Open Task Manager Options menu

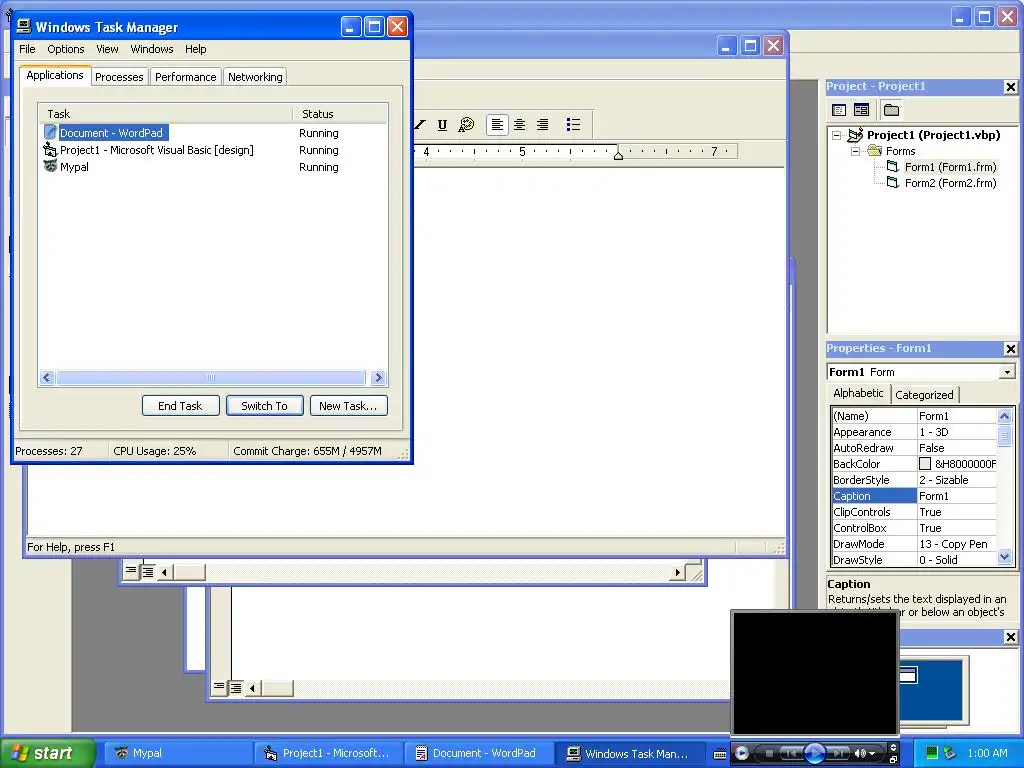(66, 49)
